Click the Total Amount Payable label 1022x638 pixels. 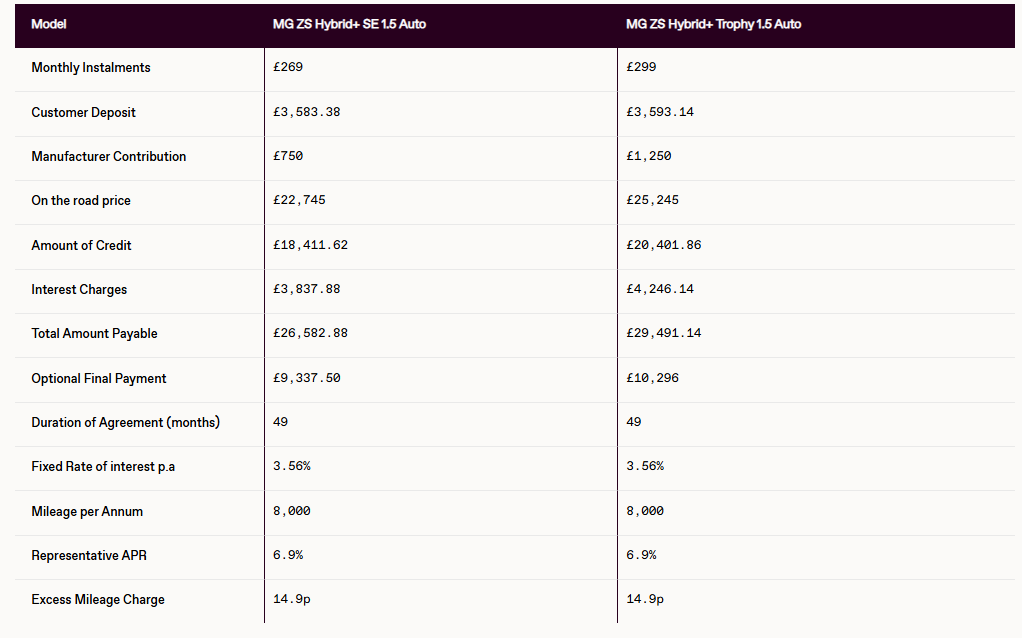coord(94,334)
